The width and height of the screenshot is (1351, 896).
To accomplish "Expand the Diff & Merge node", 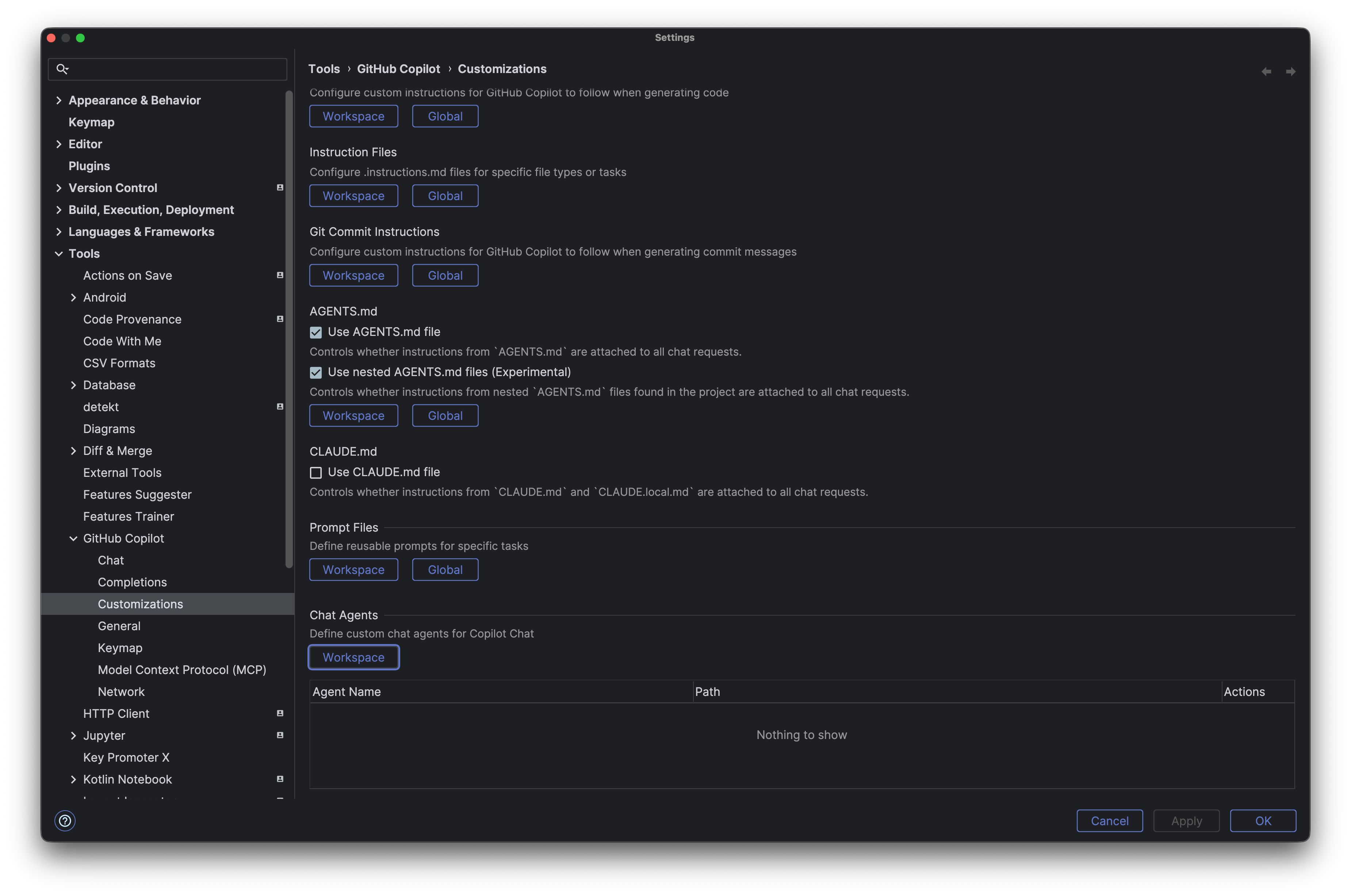I will point(73,451).
